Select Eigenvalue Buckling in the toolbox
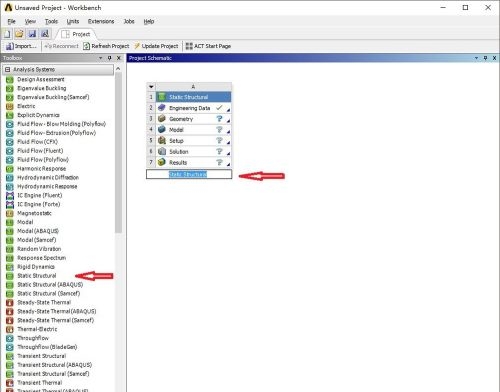The image size is (500, 392). [x=42, y=88]
